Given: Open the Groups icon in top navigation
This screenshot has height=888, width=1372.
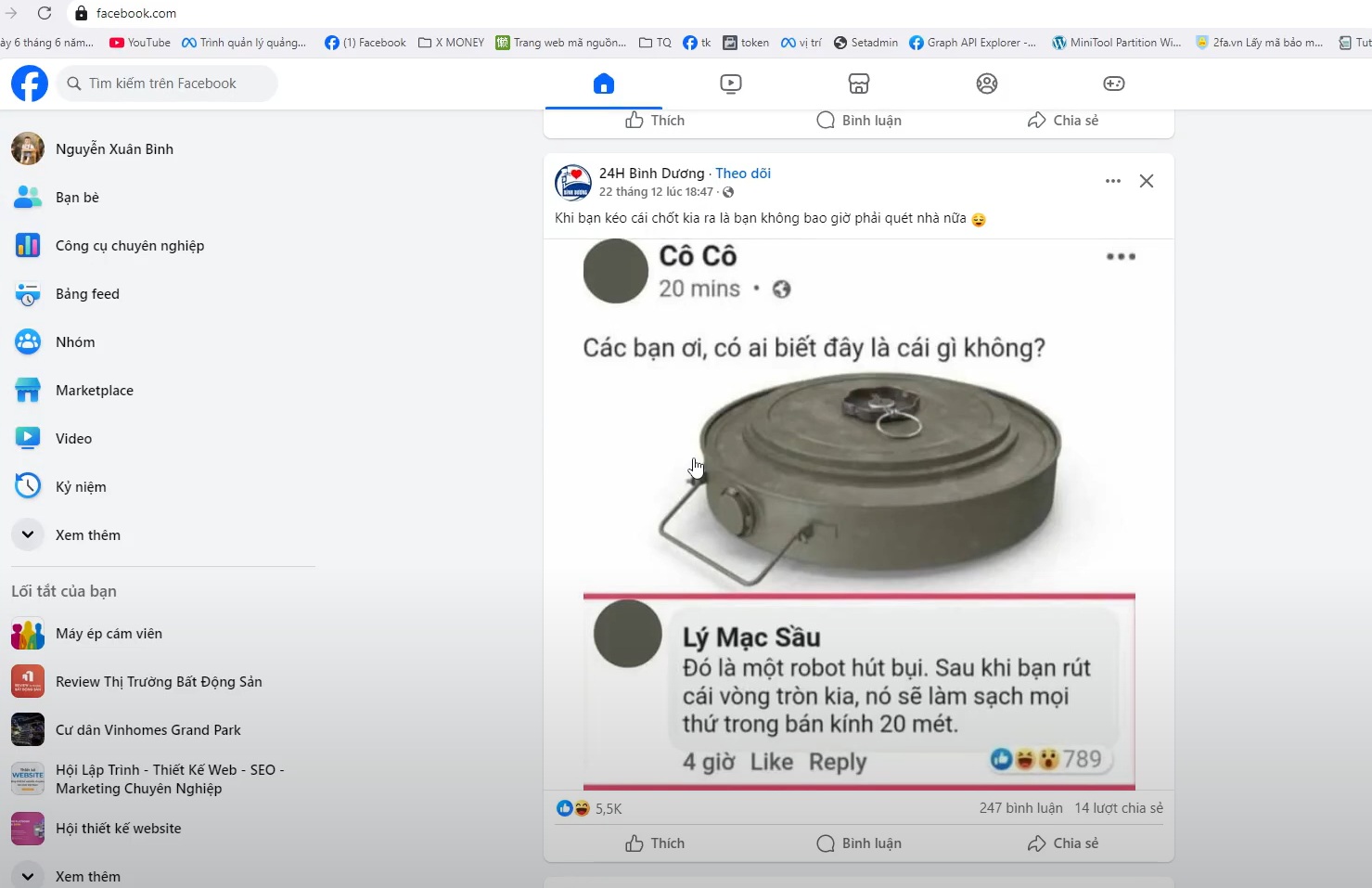Looking at the screenshot, I should pyautogui.click(x=987, y=84).
